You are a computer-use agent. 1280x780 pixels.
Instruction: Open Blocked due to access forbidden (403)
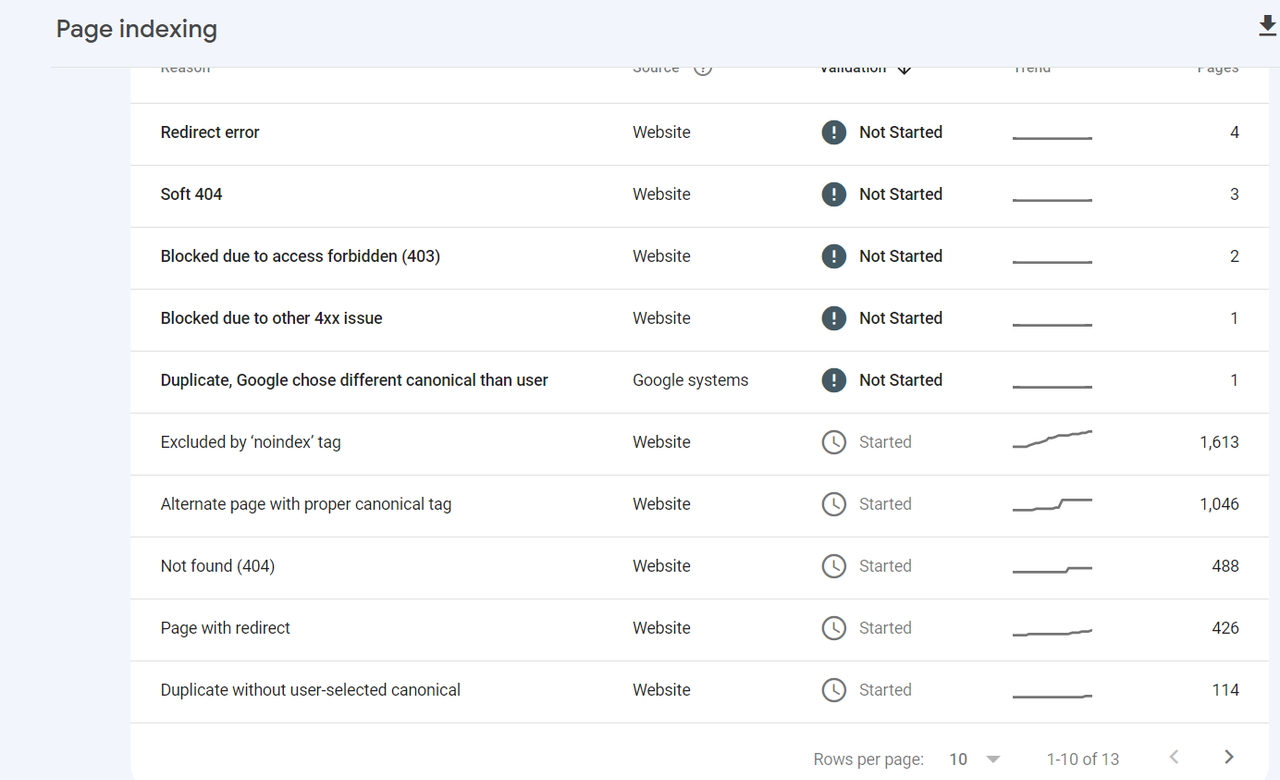(x=300, y=256)
